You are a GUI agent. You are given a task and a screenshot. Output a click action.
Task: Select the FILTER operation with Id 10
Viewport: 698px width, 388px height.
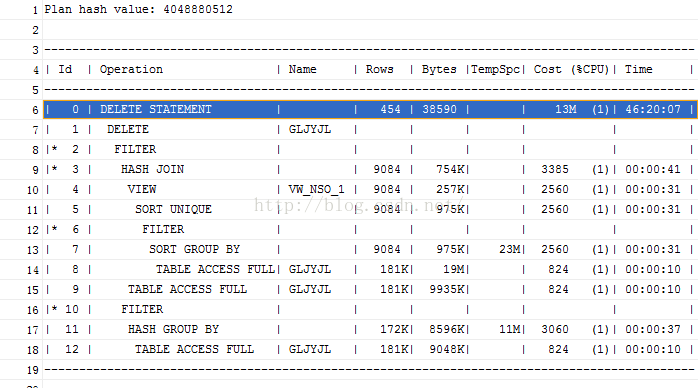tap(142, 310)
